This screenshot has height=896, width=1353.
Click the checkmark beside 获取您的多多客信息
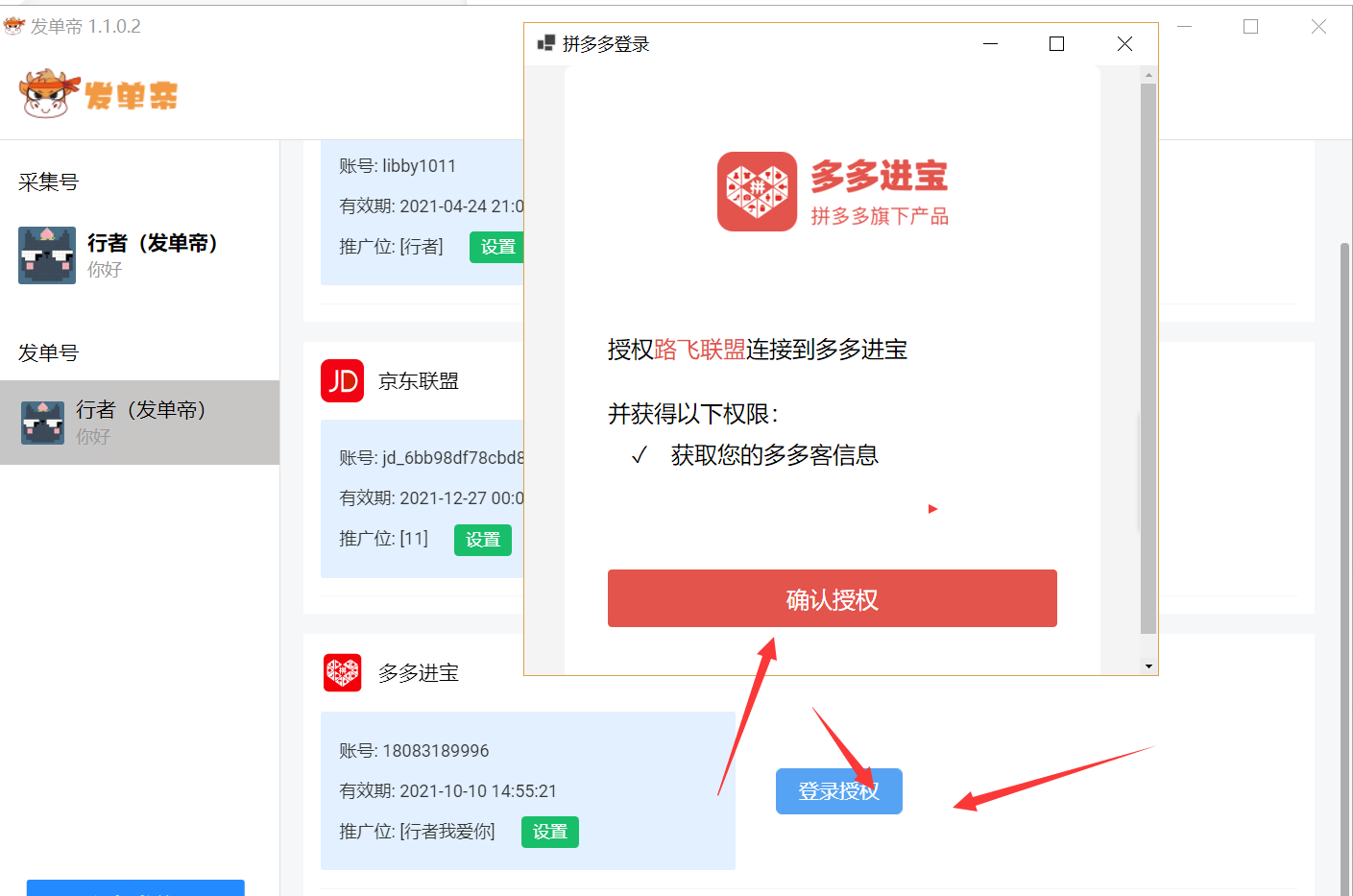point(640,454)
